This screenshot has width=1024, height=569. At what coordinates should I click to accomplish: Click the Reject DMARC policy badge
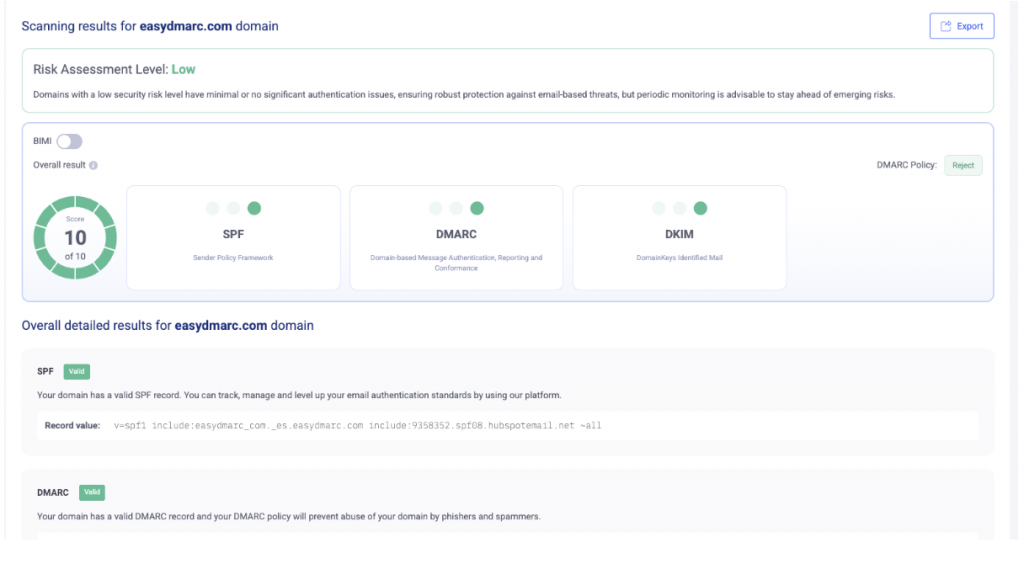[963, 166]
